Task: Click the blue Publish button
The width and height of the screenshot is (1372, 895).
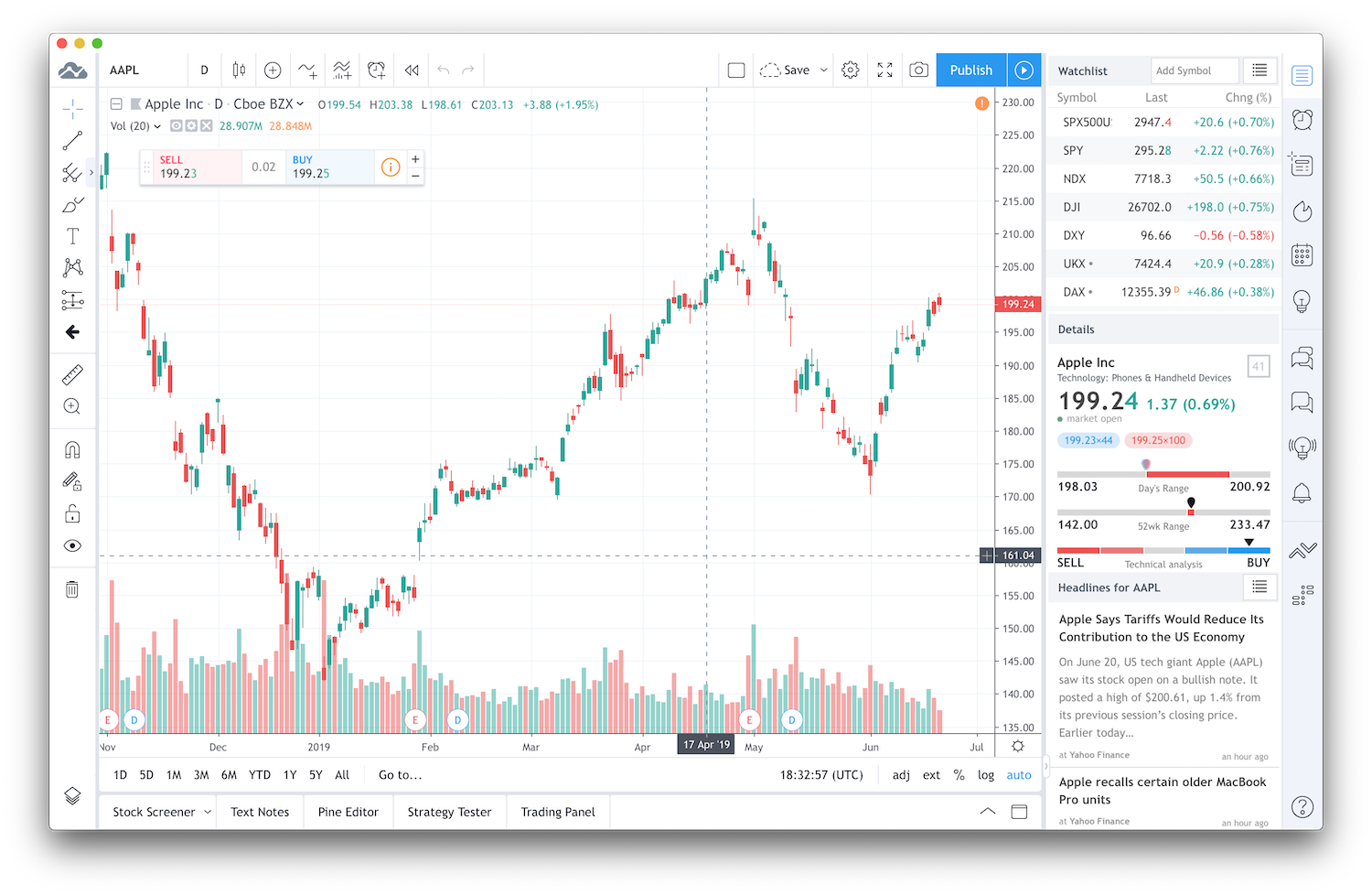Action: 970,70
